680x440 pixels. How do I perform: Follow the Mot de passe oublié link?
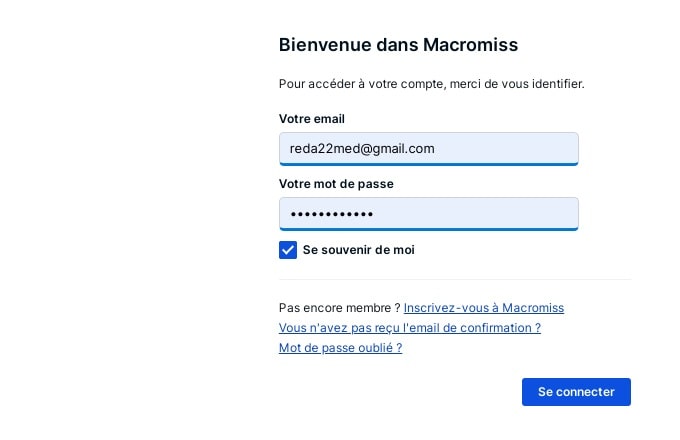pyautogui.click(x=340, y=348)
